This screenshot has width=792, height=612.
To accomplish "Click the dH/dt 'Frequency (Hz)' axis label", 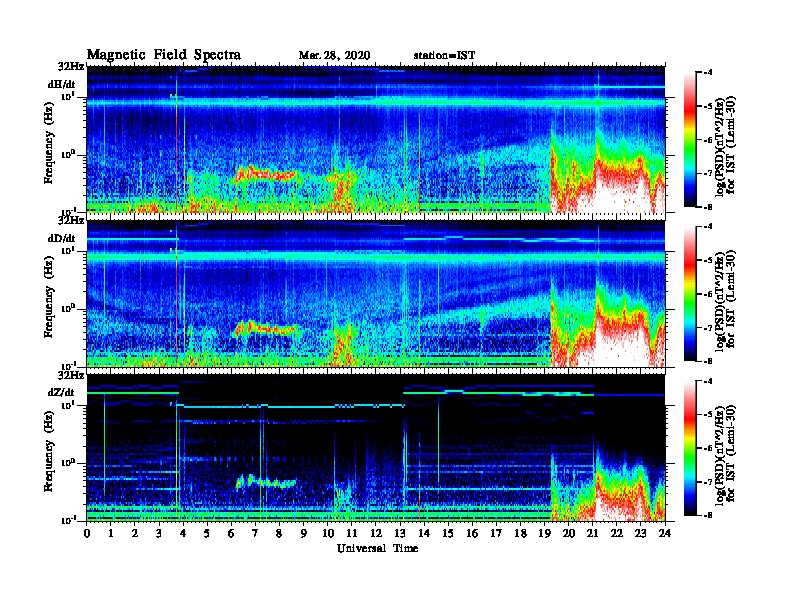I will tap(48, 143).
